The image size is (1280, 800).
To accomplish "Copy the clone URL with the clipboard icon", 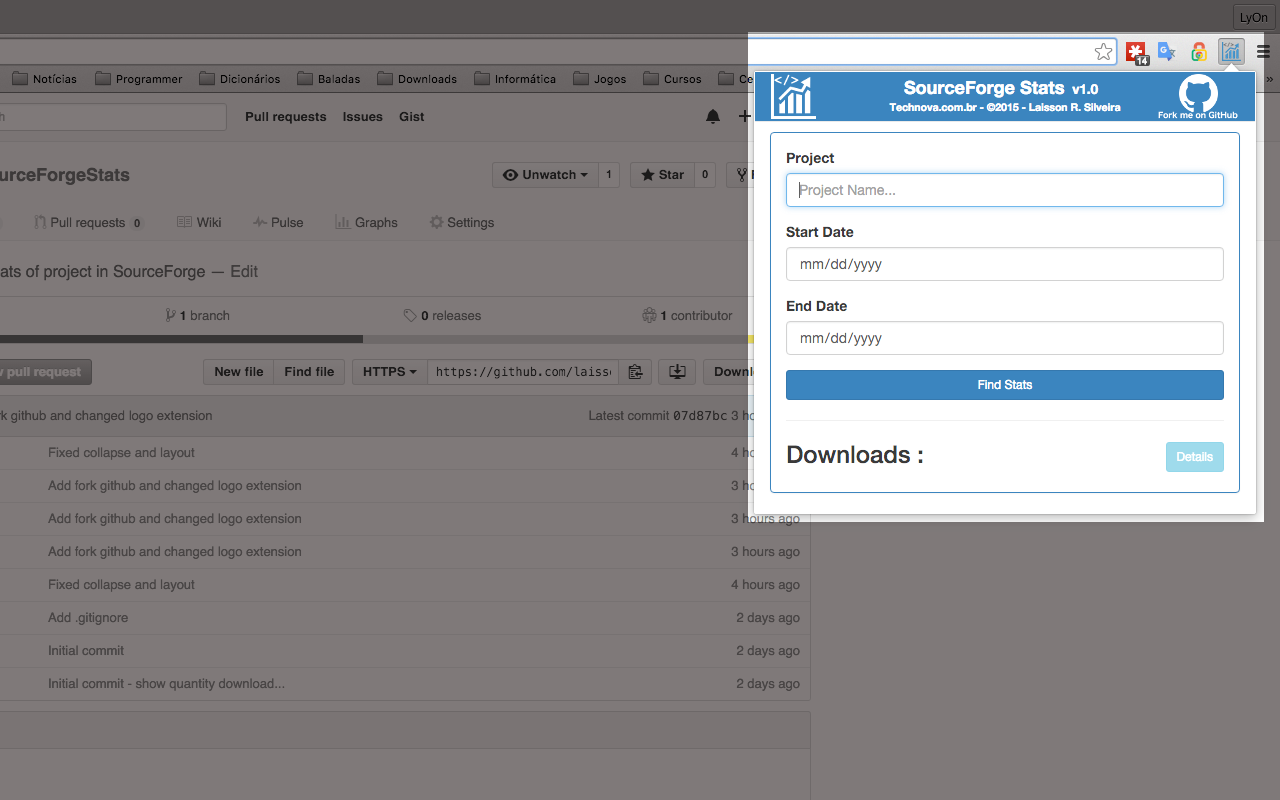I will click(635, 371).
